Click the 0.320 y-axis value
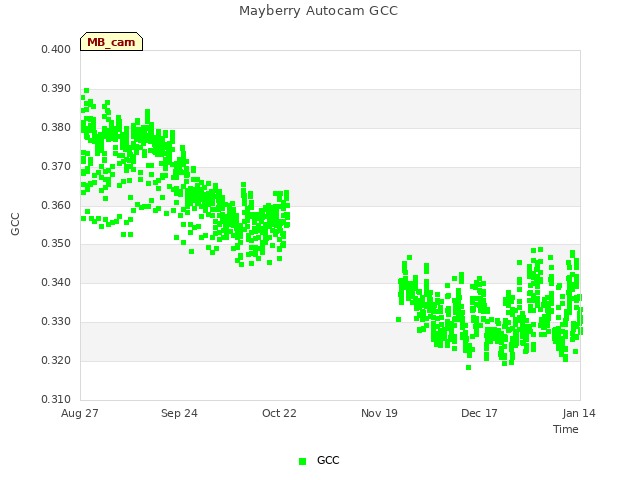The height and width of the screenshot is (480, 640). [x=56, y=360]
